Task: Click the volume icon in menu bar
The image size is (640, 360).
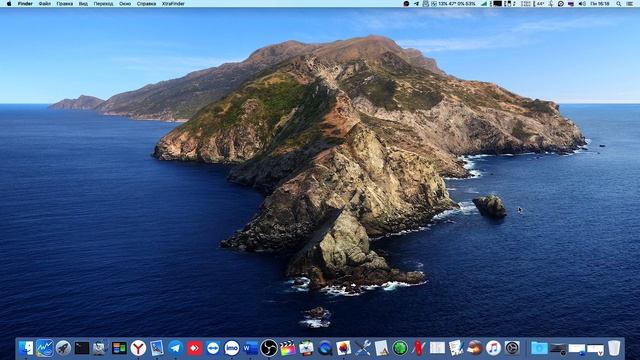Action: coord(582,4)
